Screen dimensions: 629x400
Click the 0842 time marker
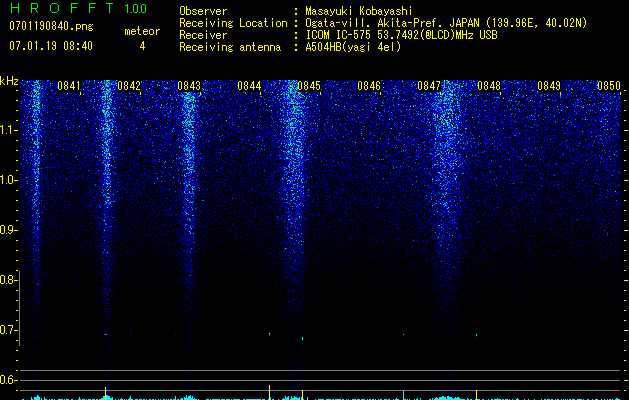pos(129,86)
